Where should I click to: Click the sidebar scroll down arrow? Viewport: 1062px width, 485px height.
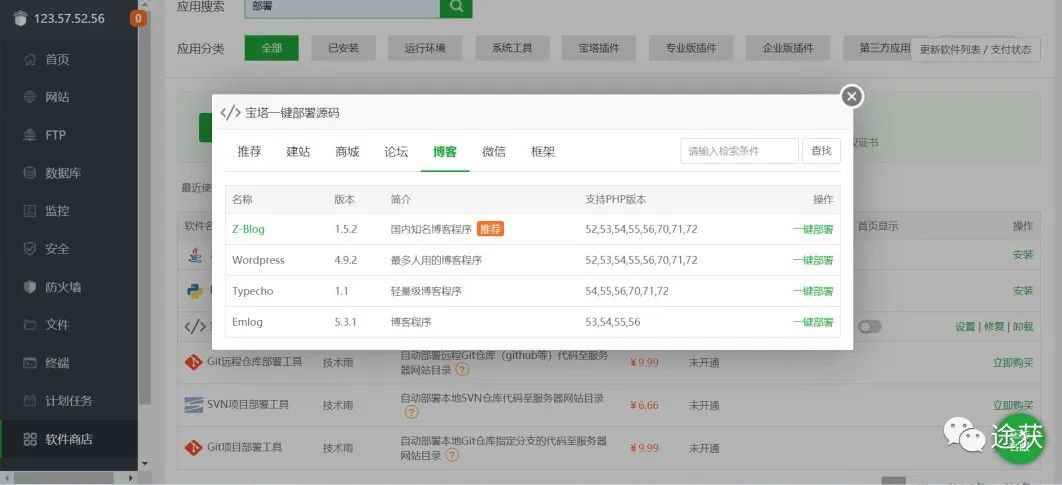pos(144,464)
